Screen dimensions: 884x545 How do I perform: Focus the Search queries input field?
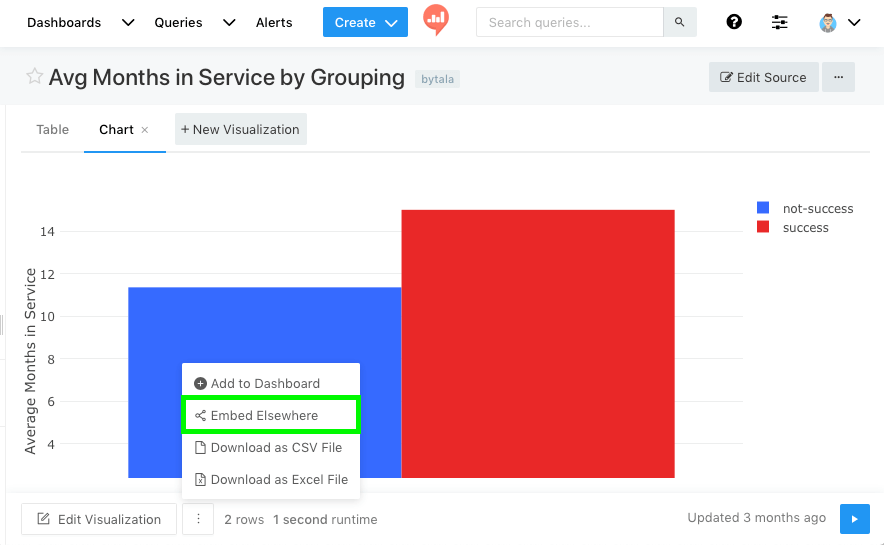(570, 22)
